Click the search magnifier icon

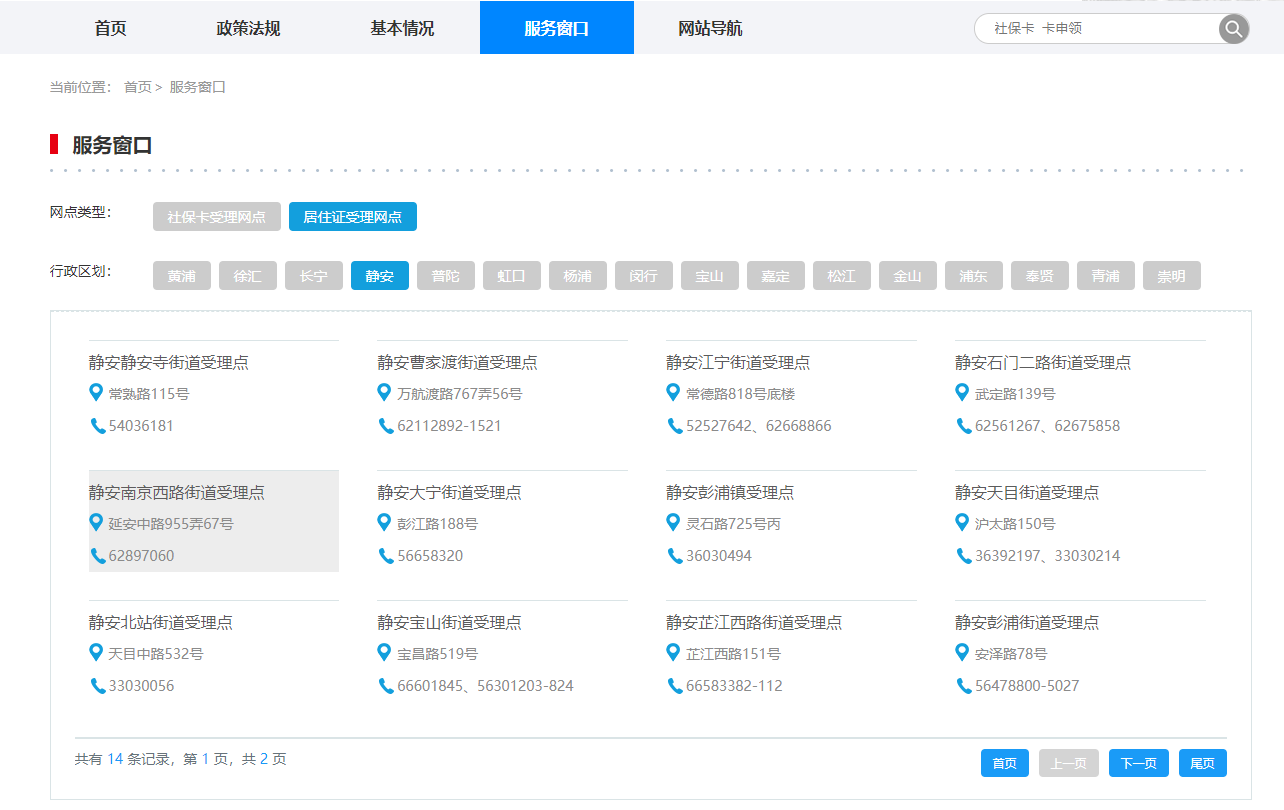click(1234, 29)
